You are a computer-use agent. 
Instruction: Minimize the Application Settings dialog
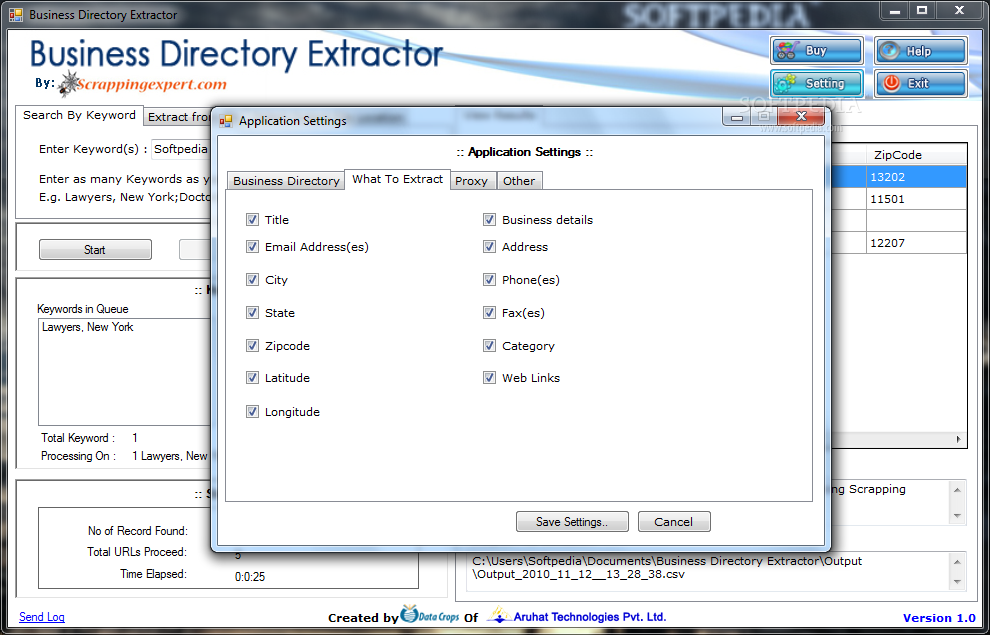pyautogui.click(x=736, y=117)
